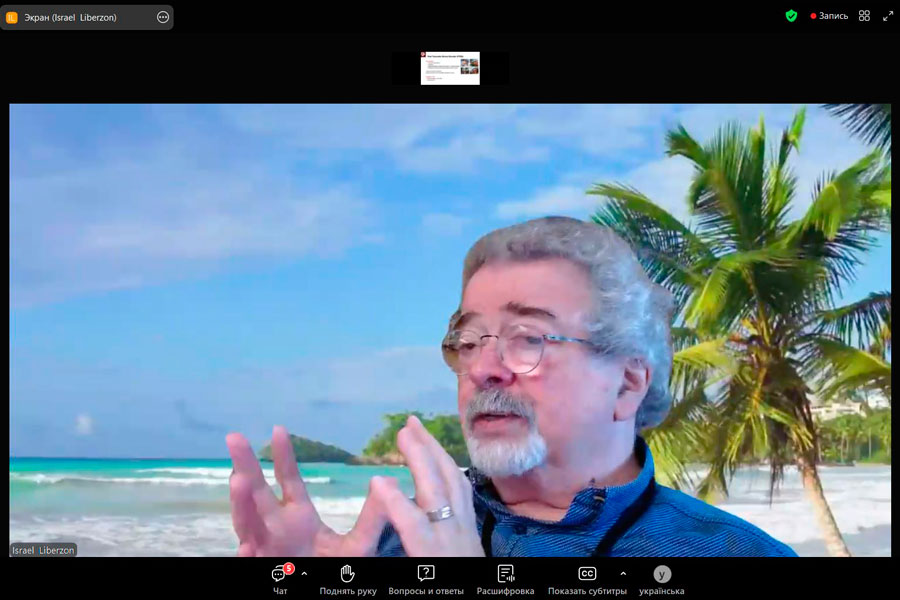Open the green security shield info

792,16
